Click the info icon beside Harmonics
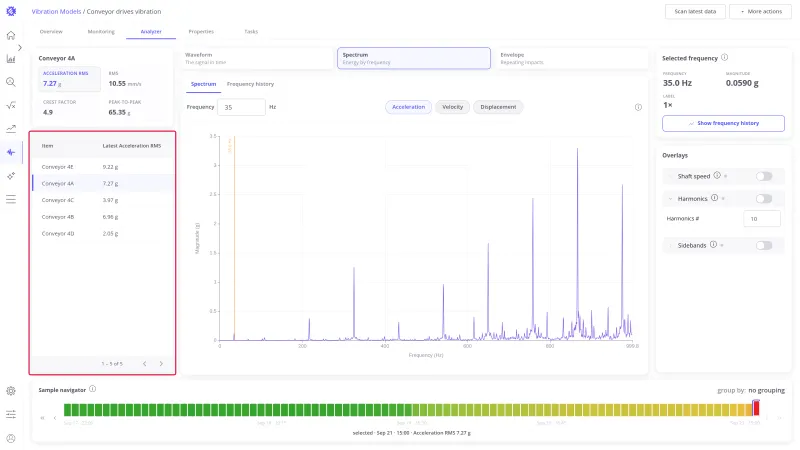The height and width of the screenshot is (450, 800). point(714,198)
